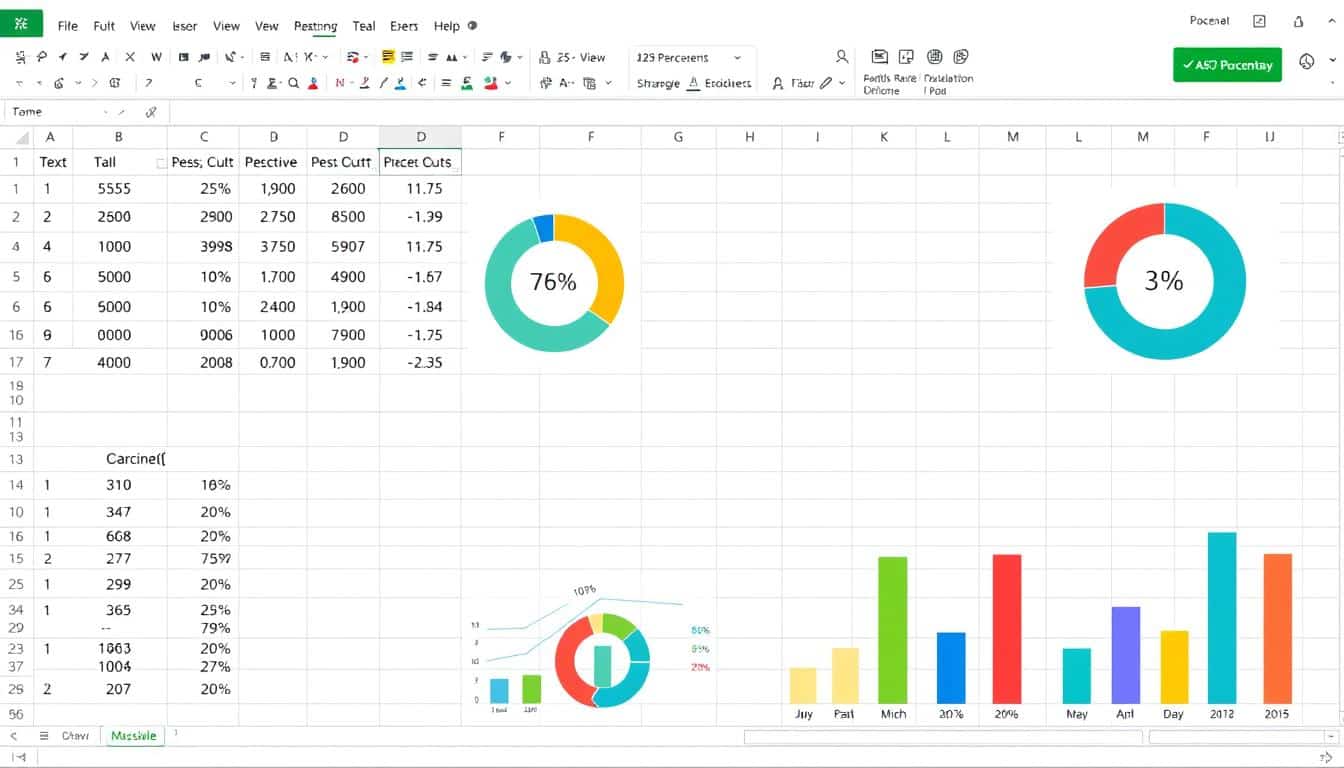Open the File menu
Screen dimensions: 1344x768
[x=68, y=26]
